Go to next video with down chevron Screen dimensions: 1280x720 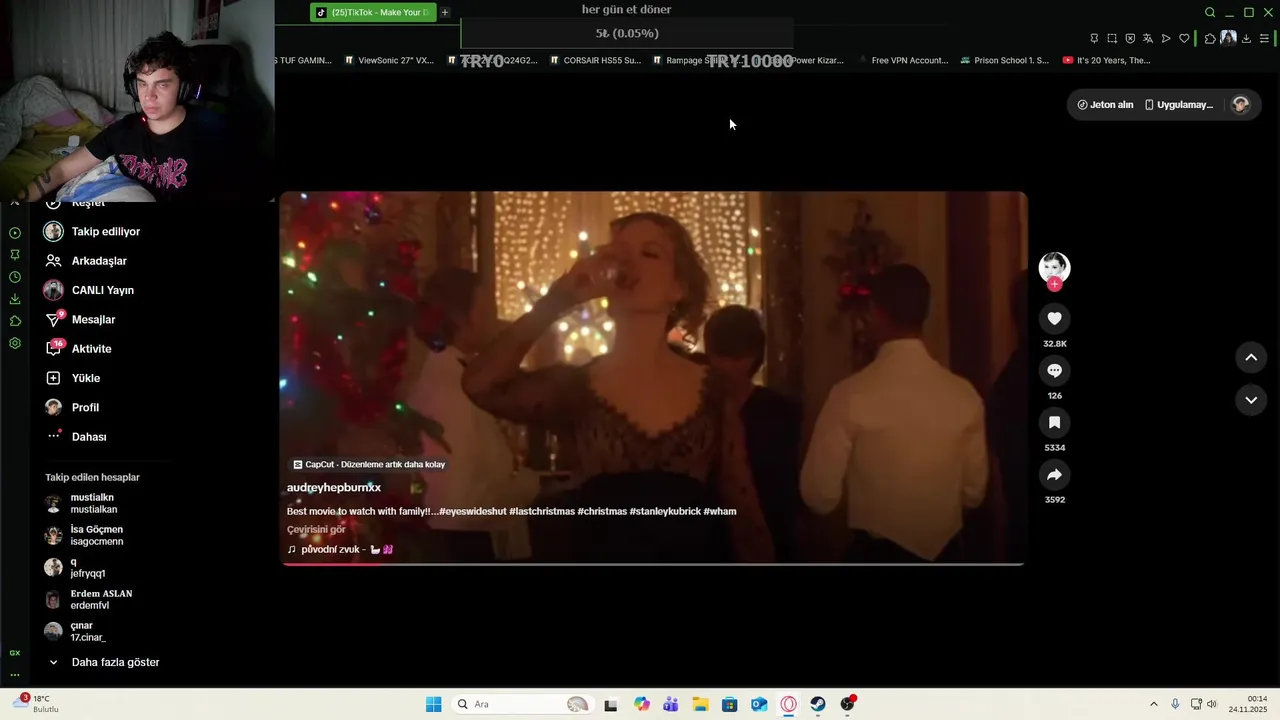coord(1251,400)
